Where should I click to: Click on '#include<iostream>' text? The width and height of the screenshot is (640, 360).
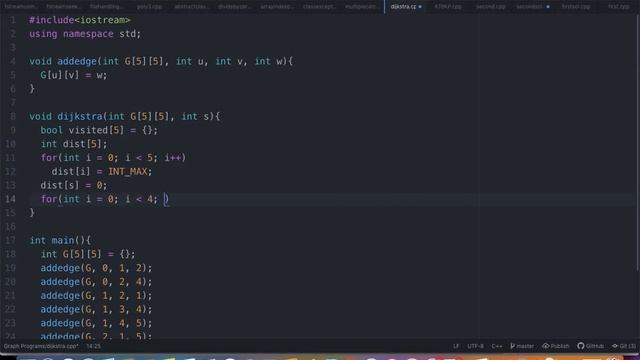pyautogui.click(x=80, y=20)
